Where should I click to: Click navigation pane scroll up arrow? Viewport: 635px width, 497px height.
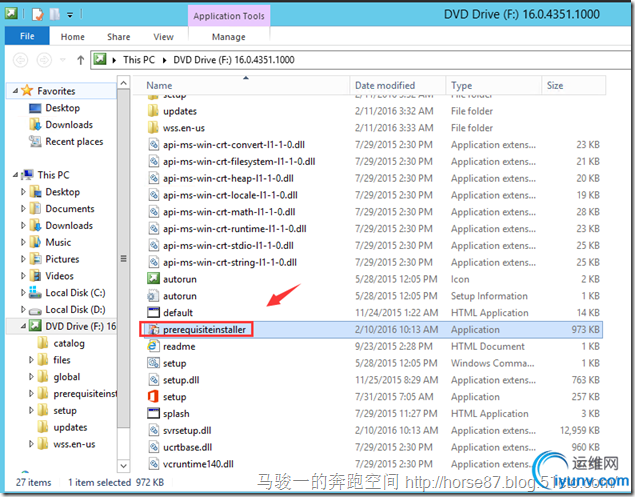pos(124,83)
